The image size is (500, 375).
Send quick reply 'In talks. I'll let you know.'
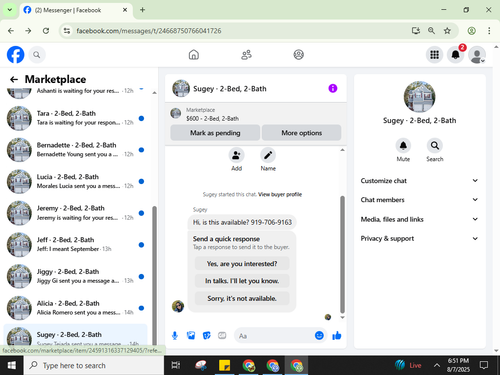click(x=242, y=281)
